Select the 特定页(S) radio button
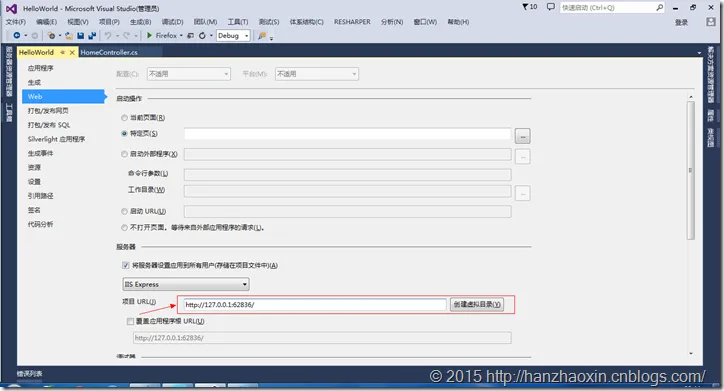This screenshot has height=391, width=724. pyautogui.click(x=124, y=133)
